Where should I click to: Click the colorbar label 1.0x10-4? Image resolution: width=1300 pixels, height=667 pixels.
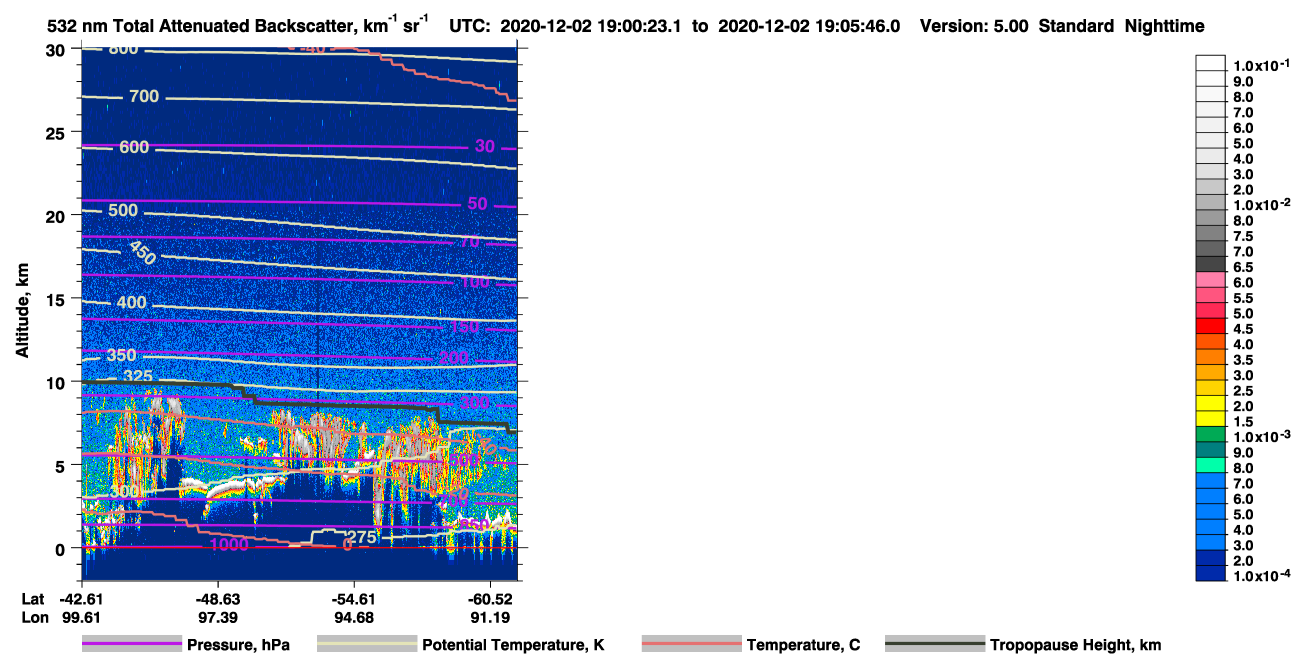tap(1260, 576)
